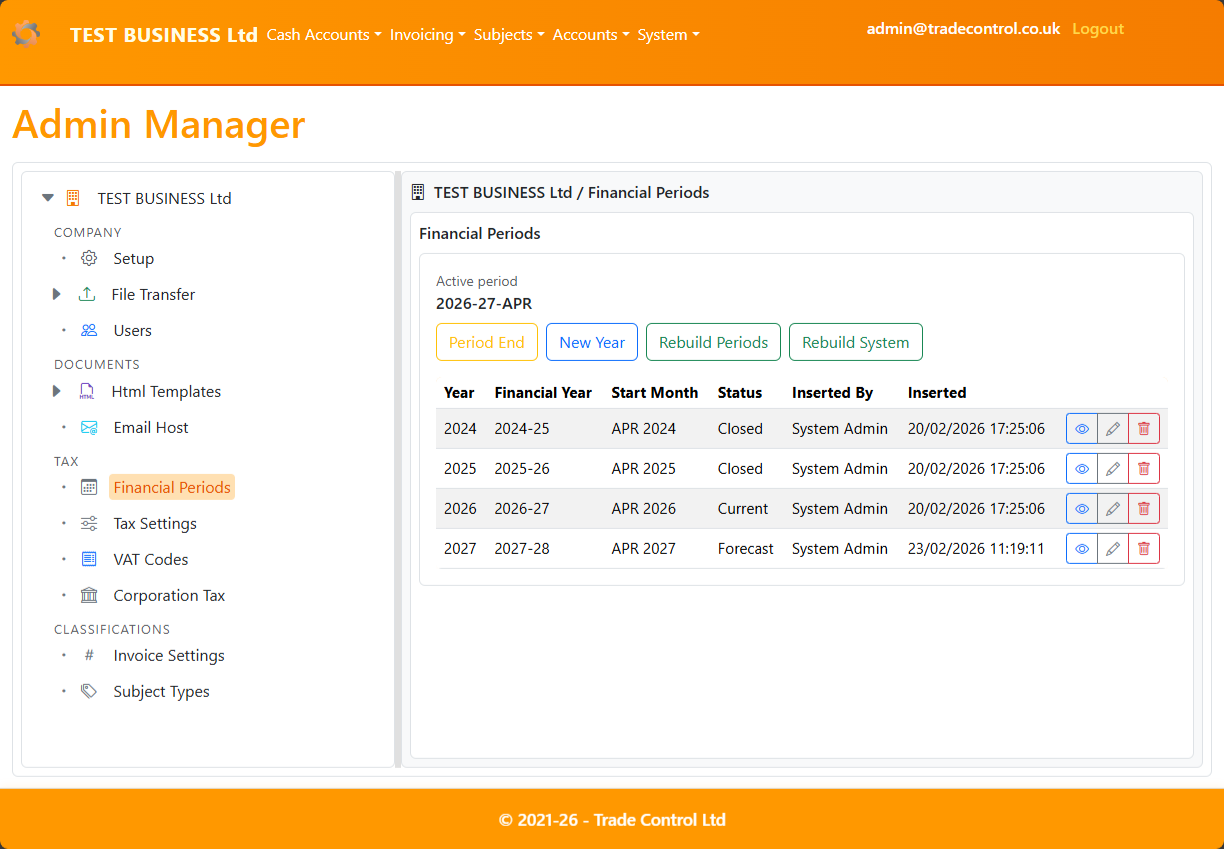The image size is (1224, 849).
Task: Select the Users icon in sidebar
Action: point(88,330)
